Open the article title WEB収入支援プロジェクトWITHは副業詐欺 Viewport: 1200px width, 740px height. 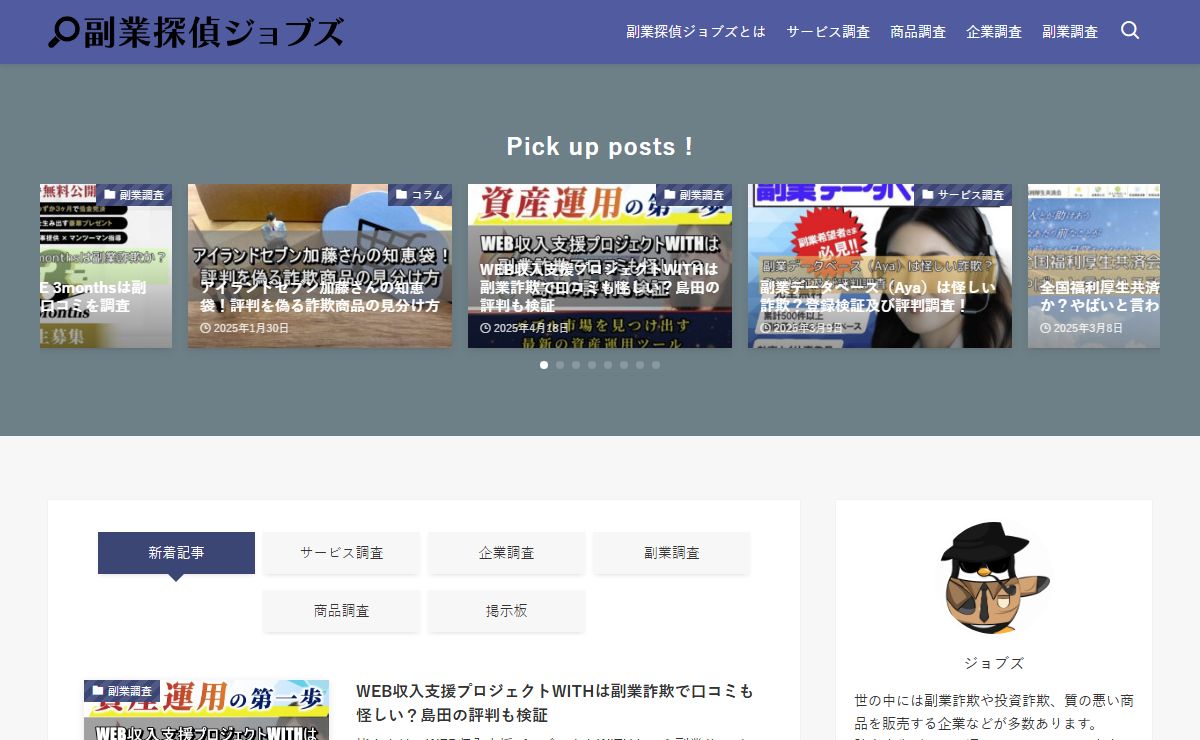555,703
